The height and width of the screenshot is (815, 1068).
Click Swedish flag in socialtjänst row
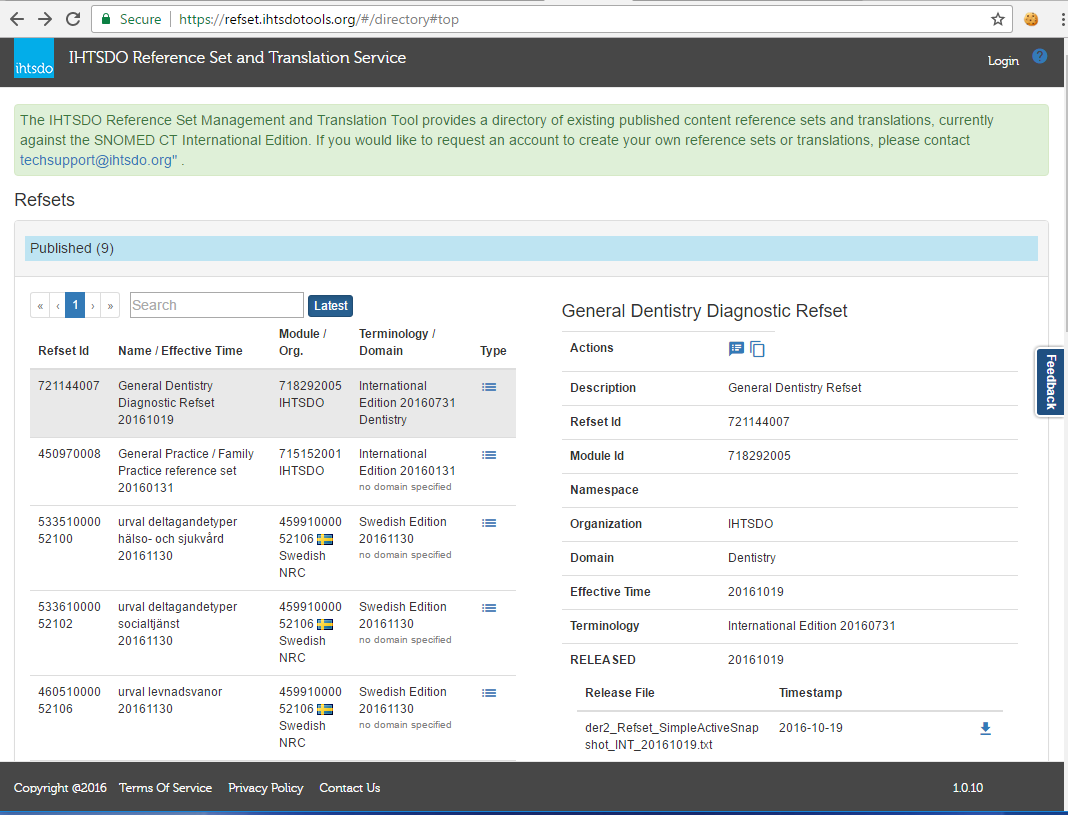[x=325, y=624]
